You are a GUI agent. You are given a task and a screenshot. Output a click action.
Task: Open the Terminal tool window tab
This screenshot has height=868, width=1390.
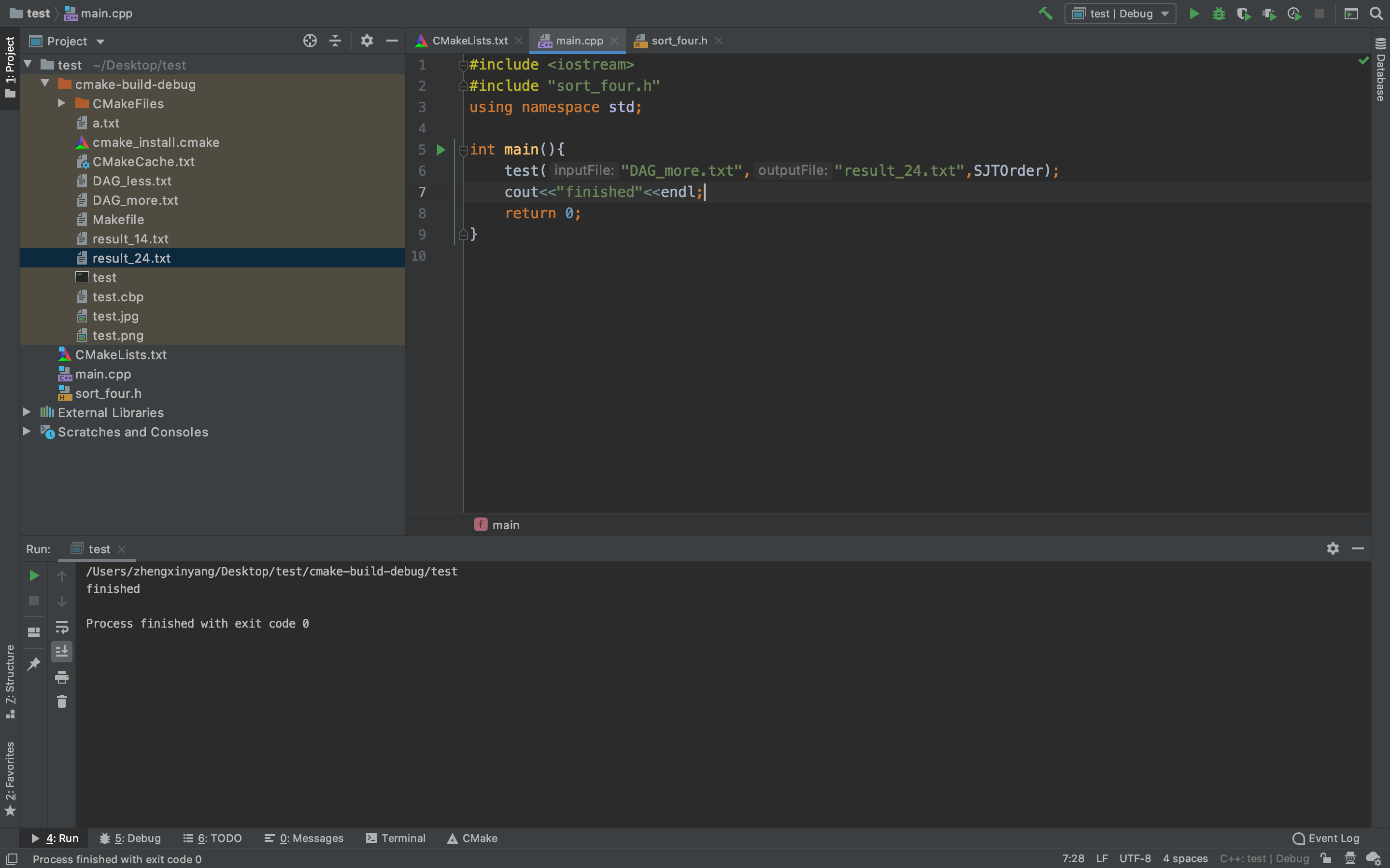tap(396, 838)
